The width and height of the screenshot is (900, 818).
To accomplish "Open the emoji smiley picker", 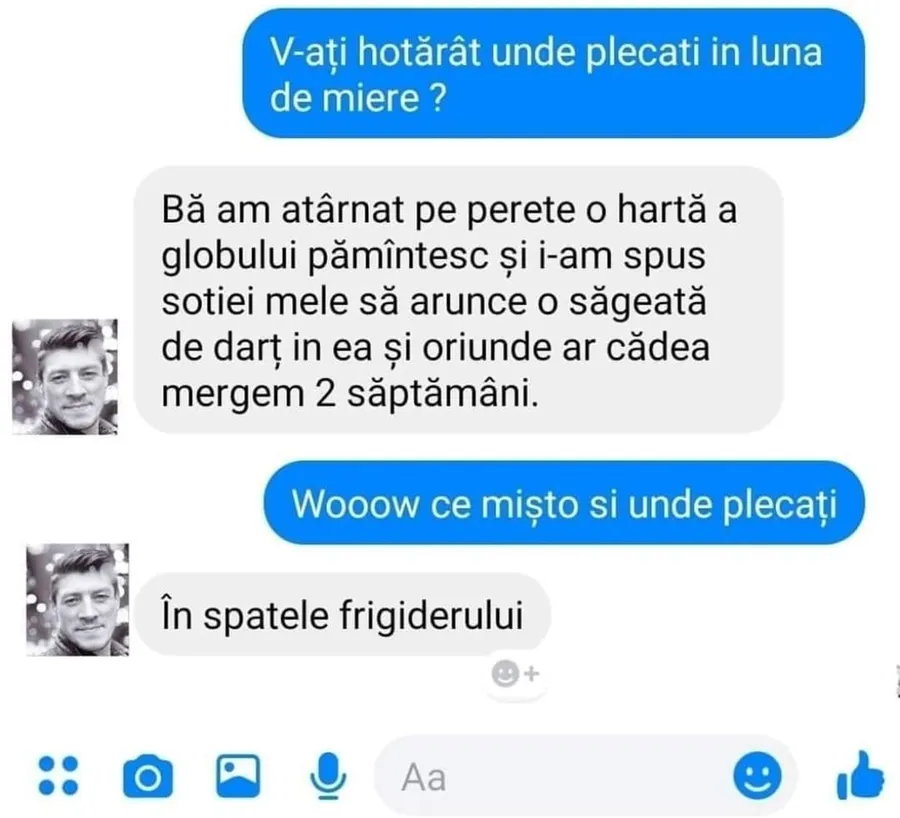I will coord(758,776).
